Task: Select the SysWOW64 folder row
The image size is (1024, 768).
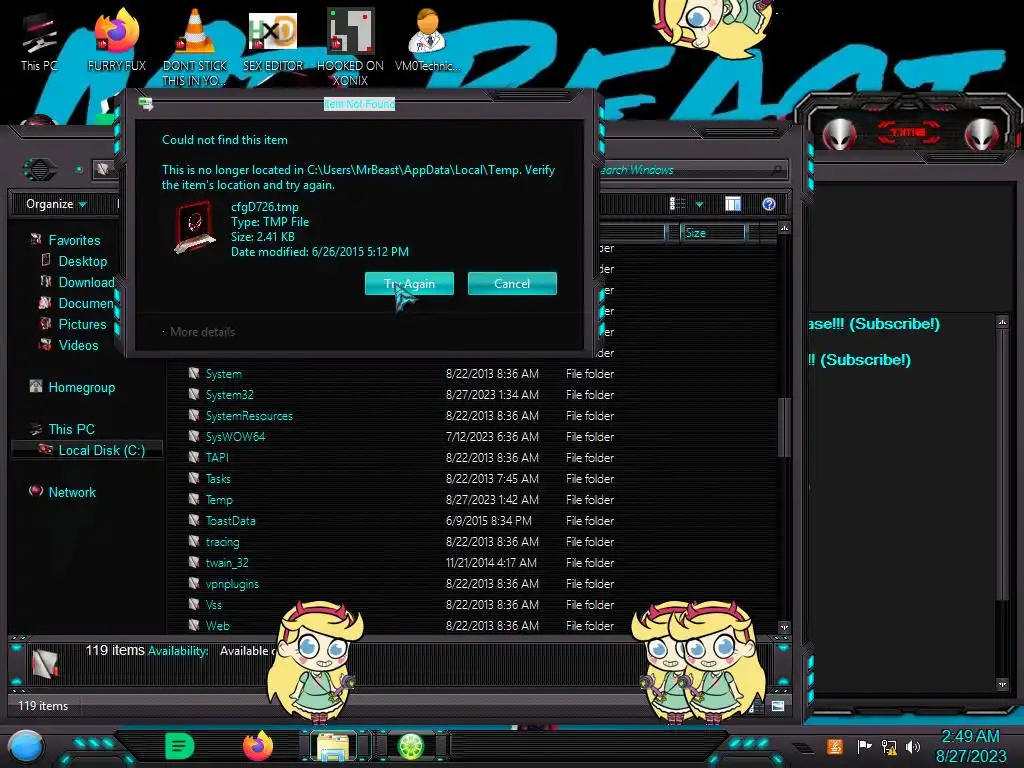Action: [x=472, y=436]
